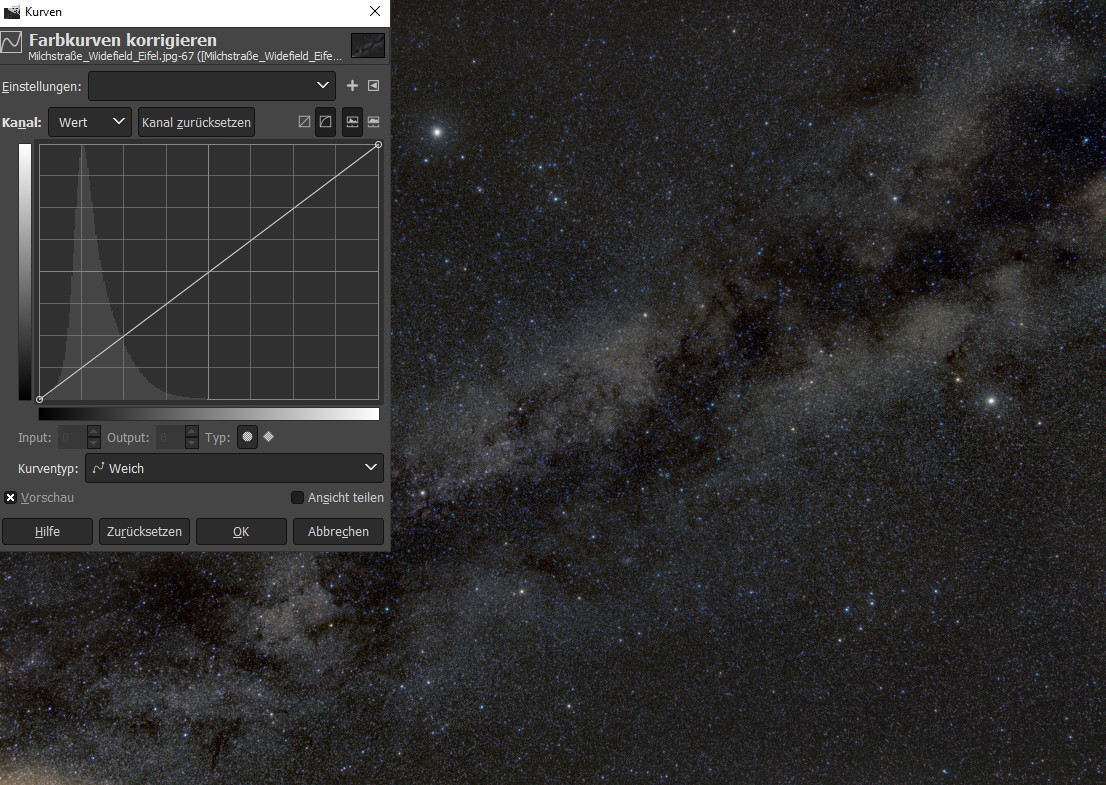
Task: Decrease the Output value with down arrow
Action: 192,443
